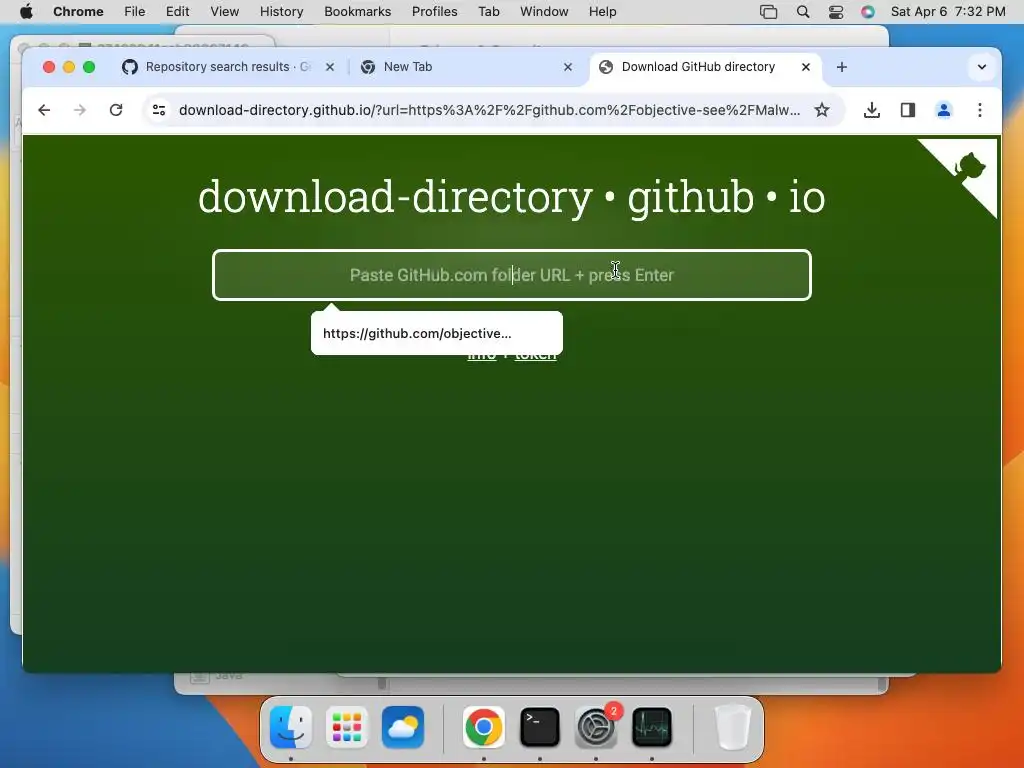
Task: Open the Profiles menu
Action: (x=434, y=12)
